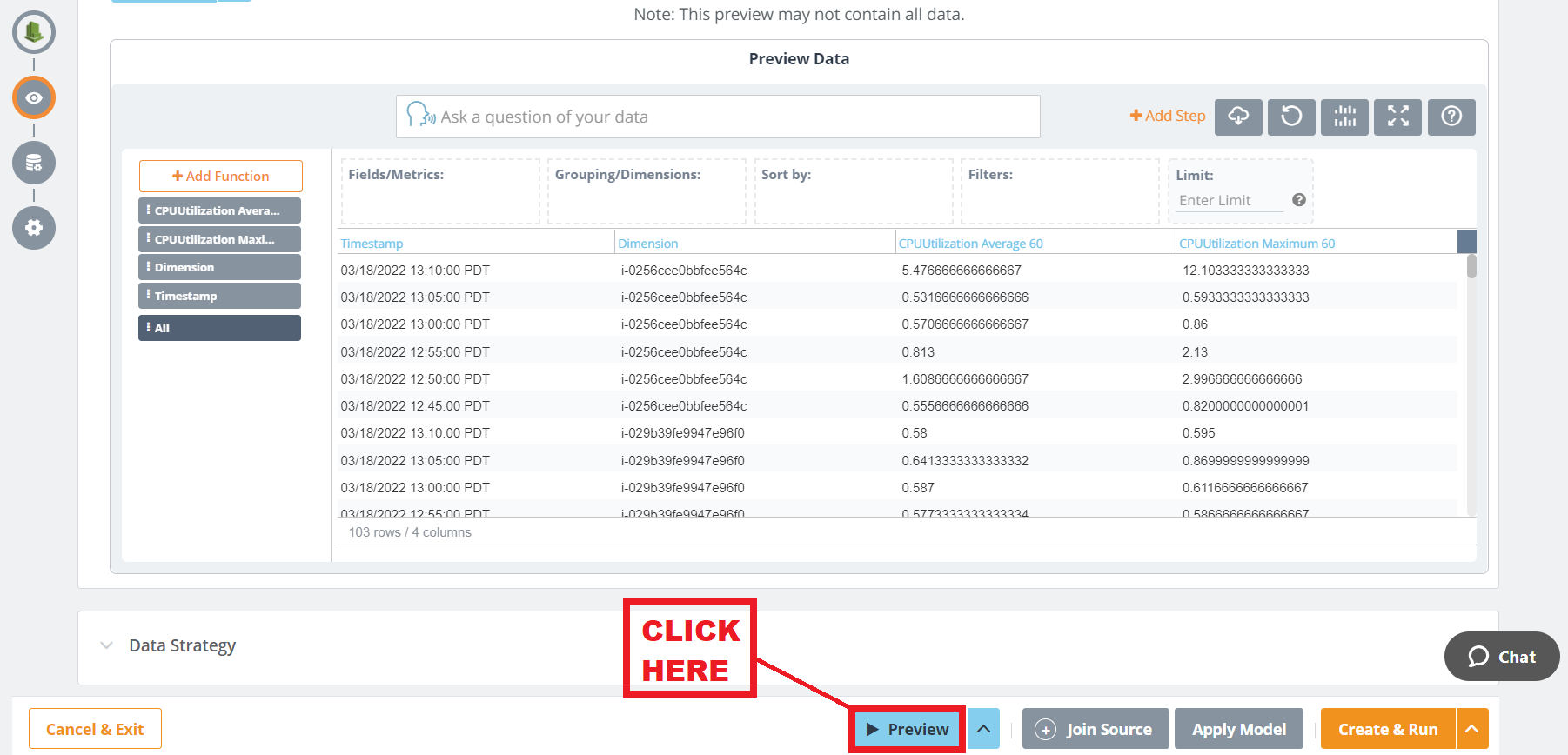Screen dimensions: 1568x755
Task: Click the reset/refresh icon in preview toolbar
Action: click(x=1291, y=117)
